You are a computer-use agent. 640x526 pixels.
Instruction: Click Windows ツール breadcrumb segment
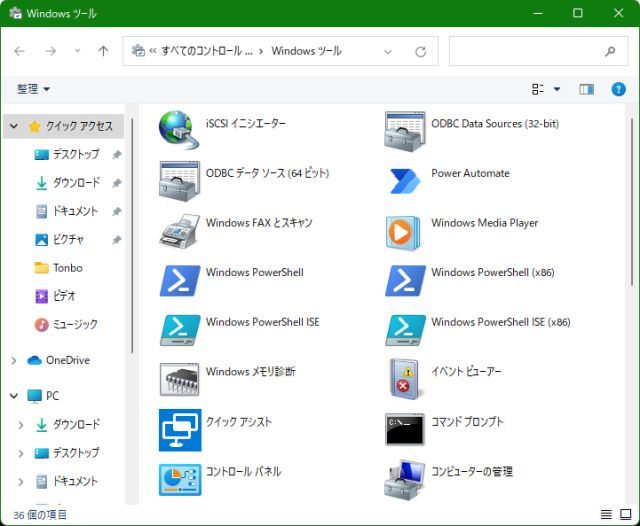point(307,51)
